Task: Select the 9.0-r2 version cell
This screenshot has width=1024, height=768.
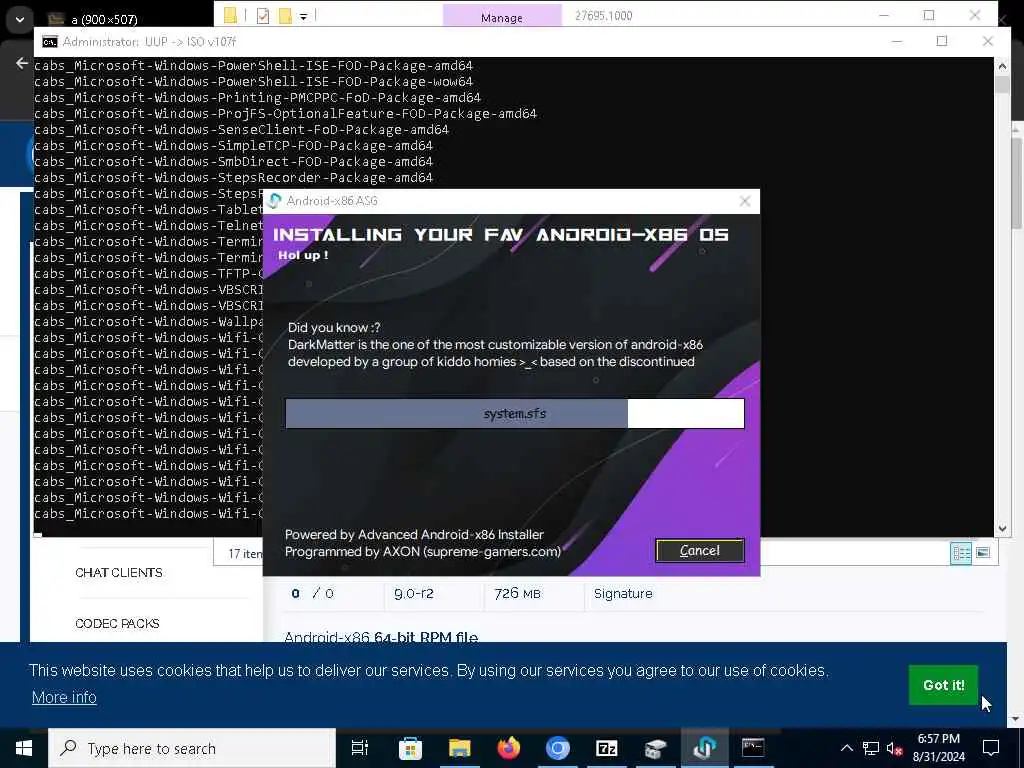Action: click(413, 594)
